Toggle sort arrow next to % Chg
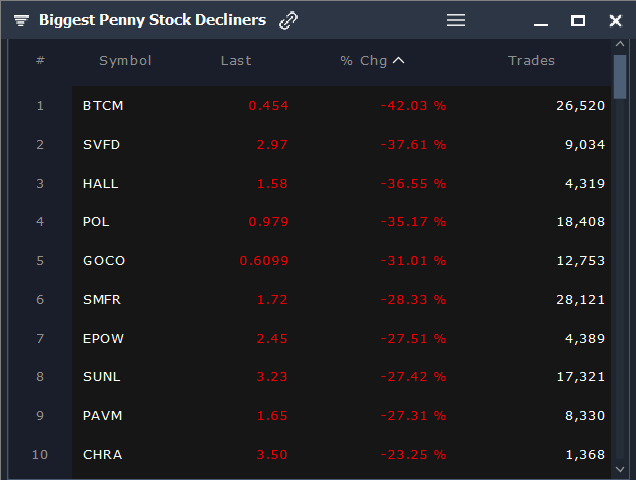 click(399, 61)
